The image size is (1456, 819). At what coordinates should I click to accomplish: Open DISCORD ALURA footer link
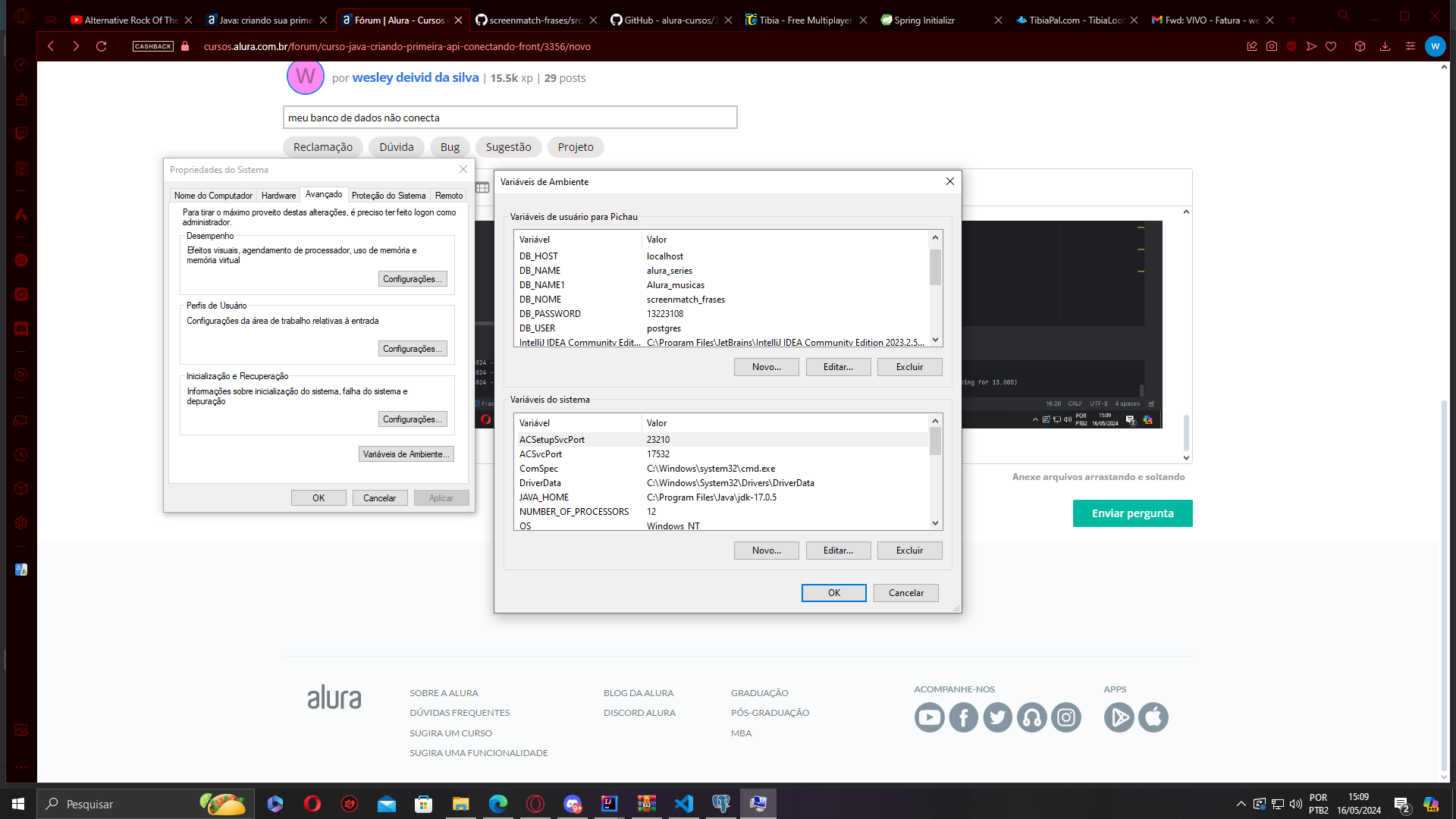(639, 713)
